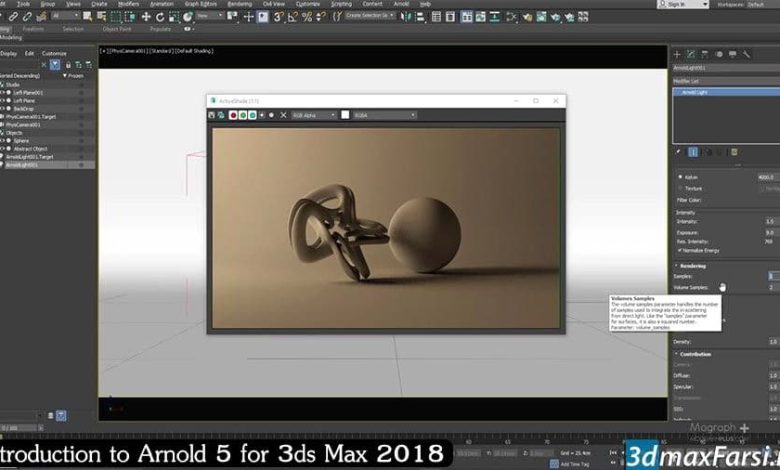Open the RGBA AOV dropdown in ActiveShade
The width and height of the screenshot is (780, 470).
[x=384, y=115]
